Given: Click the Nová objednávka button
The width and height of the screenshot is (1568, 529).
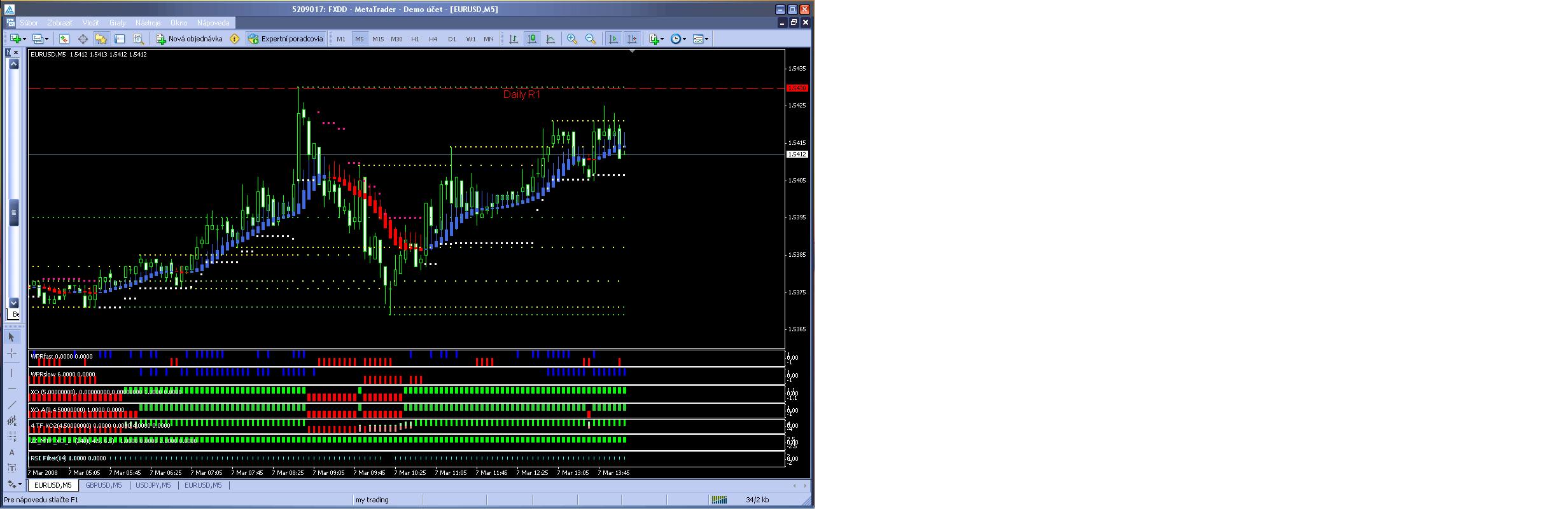Looking at the screenshot, I should (190, 39).
